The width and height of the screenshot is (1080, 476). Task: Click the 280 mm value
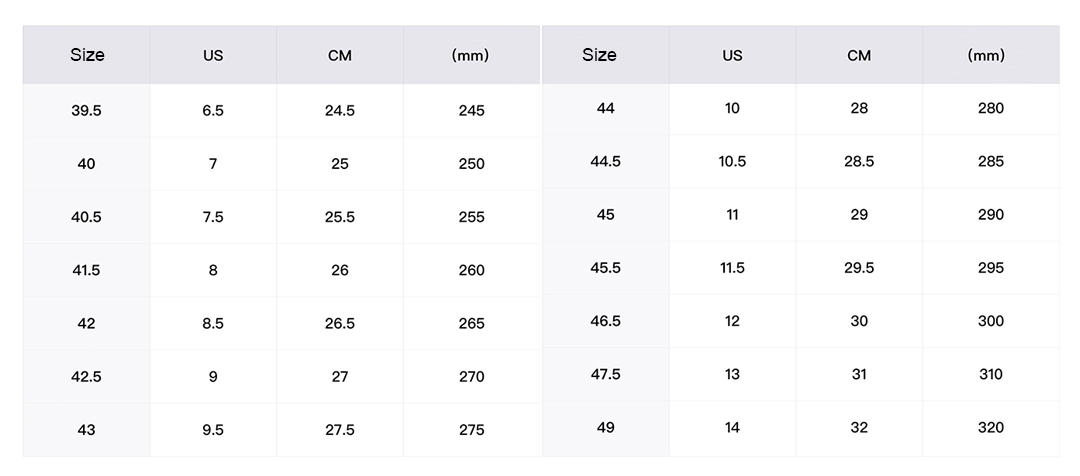pos(991,108)
